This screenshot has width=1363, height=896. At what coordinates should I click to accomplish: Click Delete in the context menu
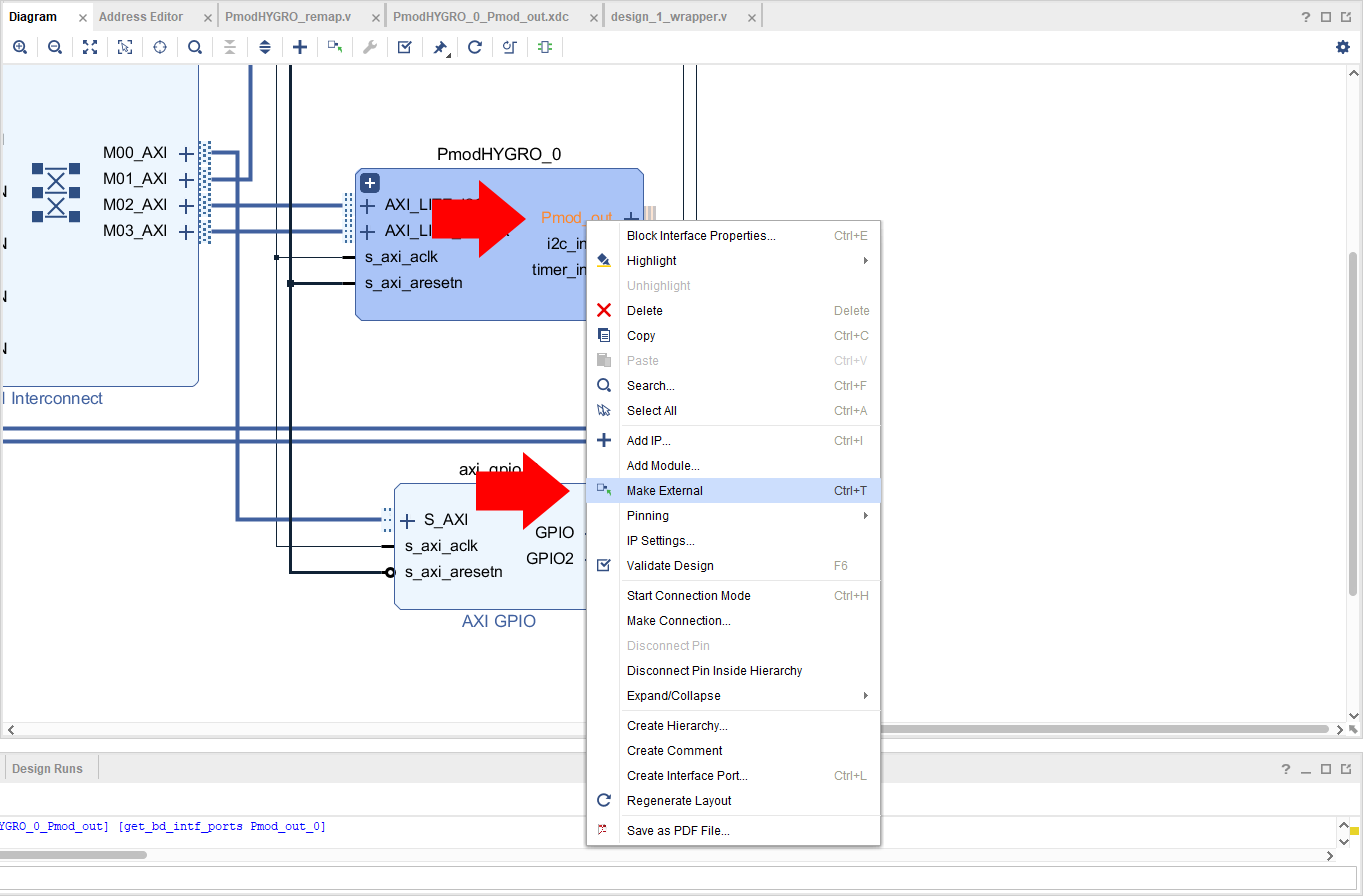coord(733,311)
